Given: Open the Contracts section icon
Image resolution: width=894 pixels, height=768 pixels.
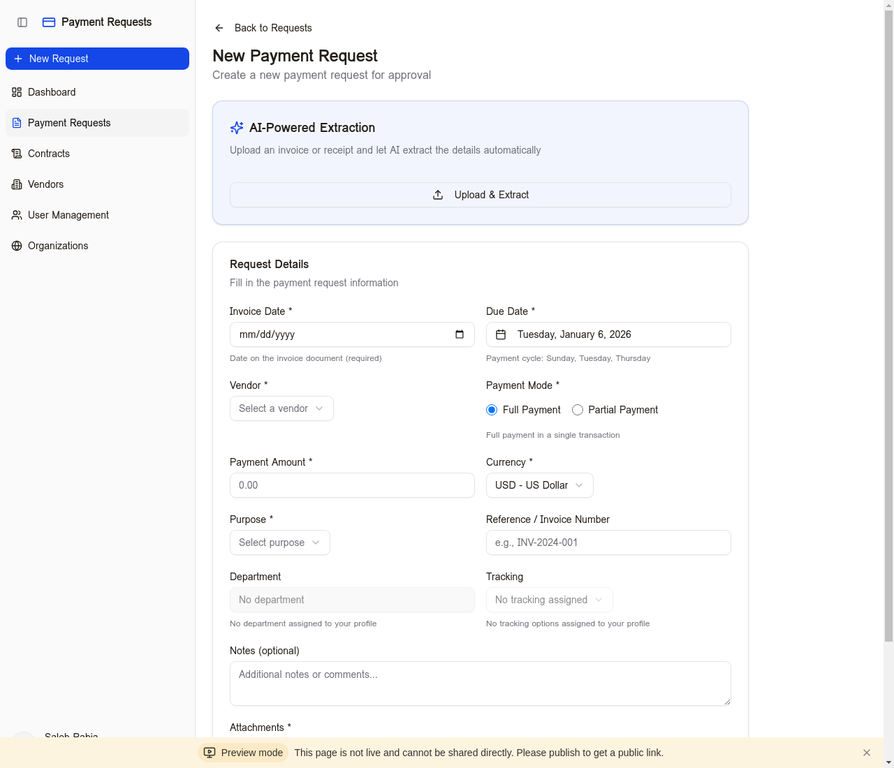Looking at the screenshot, I should [x=17, y=153].
